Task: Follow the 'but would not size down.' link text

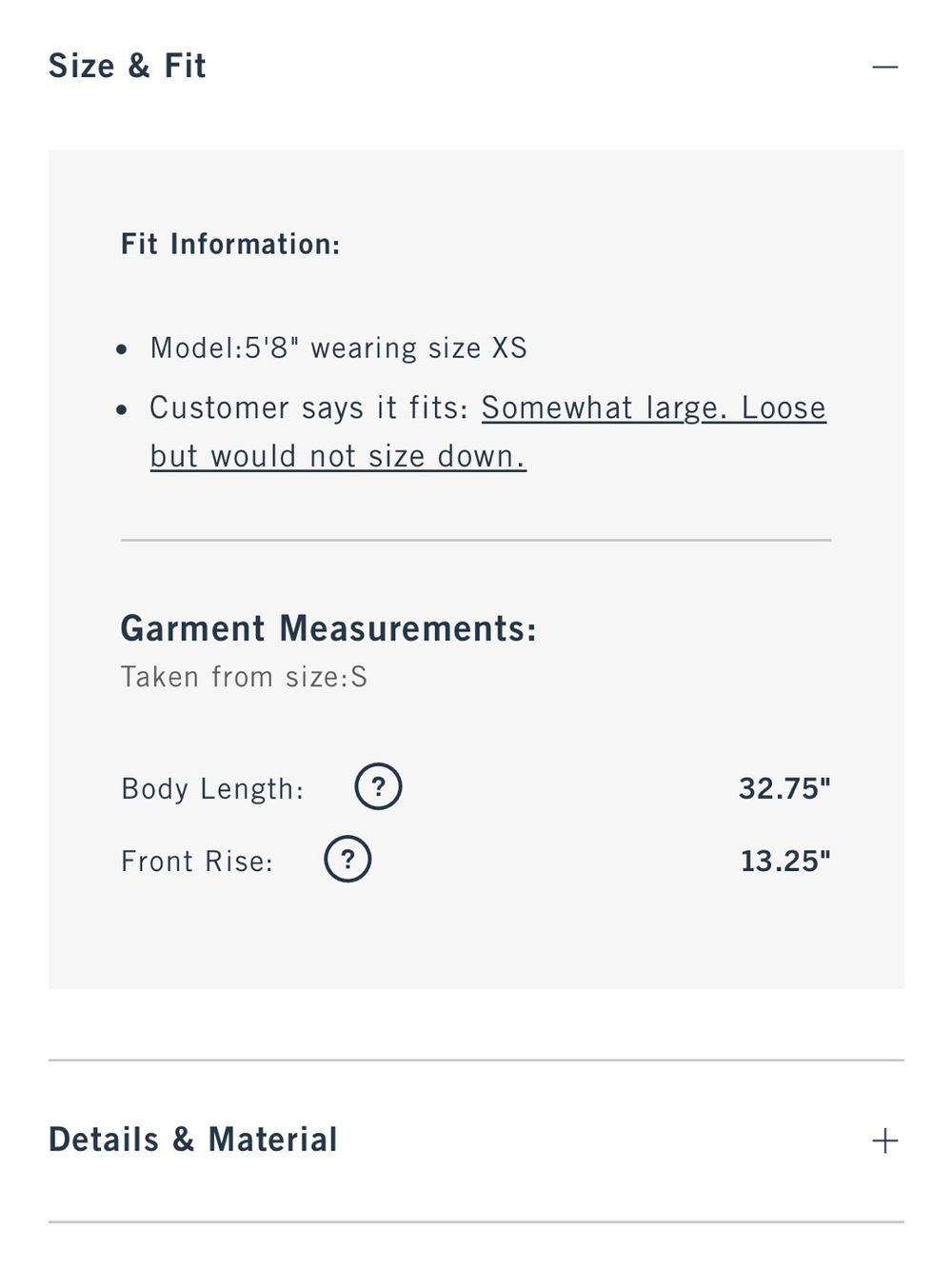Action: (x=338, y=456)
